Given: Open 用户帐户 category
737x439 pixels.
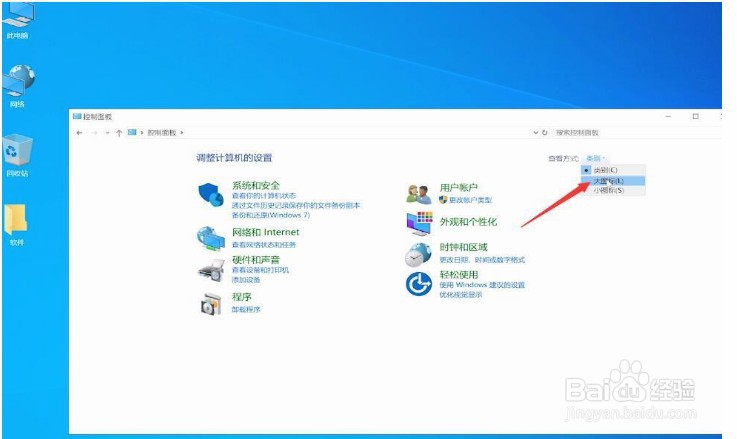Looking at the screenshot, I should 459,188.
